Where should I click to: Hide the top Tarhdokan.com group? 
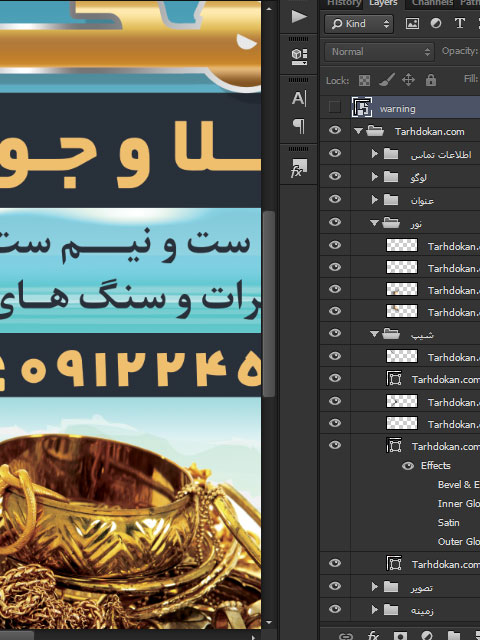[x=335, y=131]
